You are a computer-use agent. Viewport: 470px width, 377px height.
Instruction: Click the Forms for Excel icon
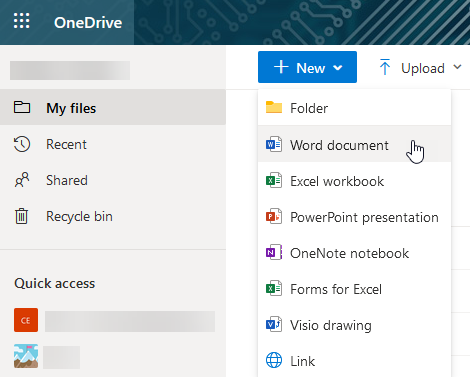[274, 288]
